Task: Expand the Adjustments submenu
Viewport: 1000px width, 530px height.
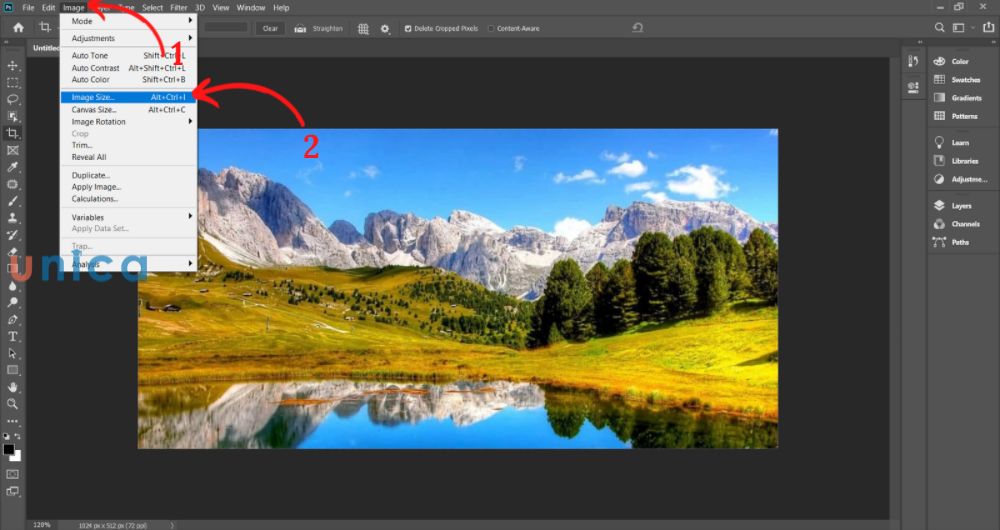Action: (x=128, y=38)
